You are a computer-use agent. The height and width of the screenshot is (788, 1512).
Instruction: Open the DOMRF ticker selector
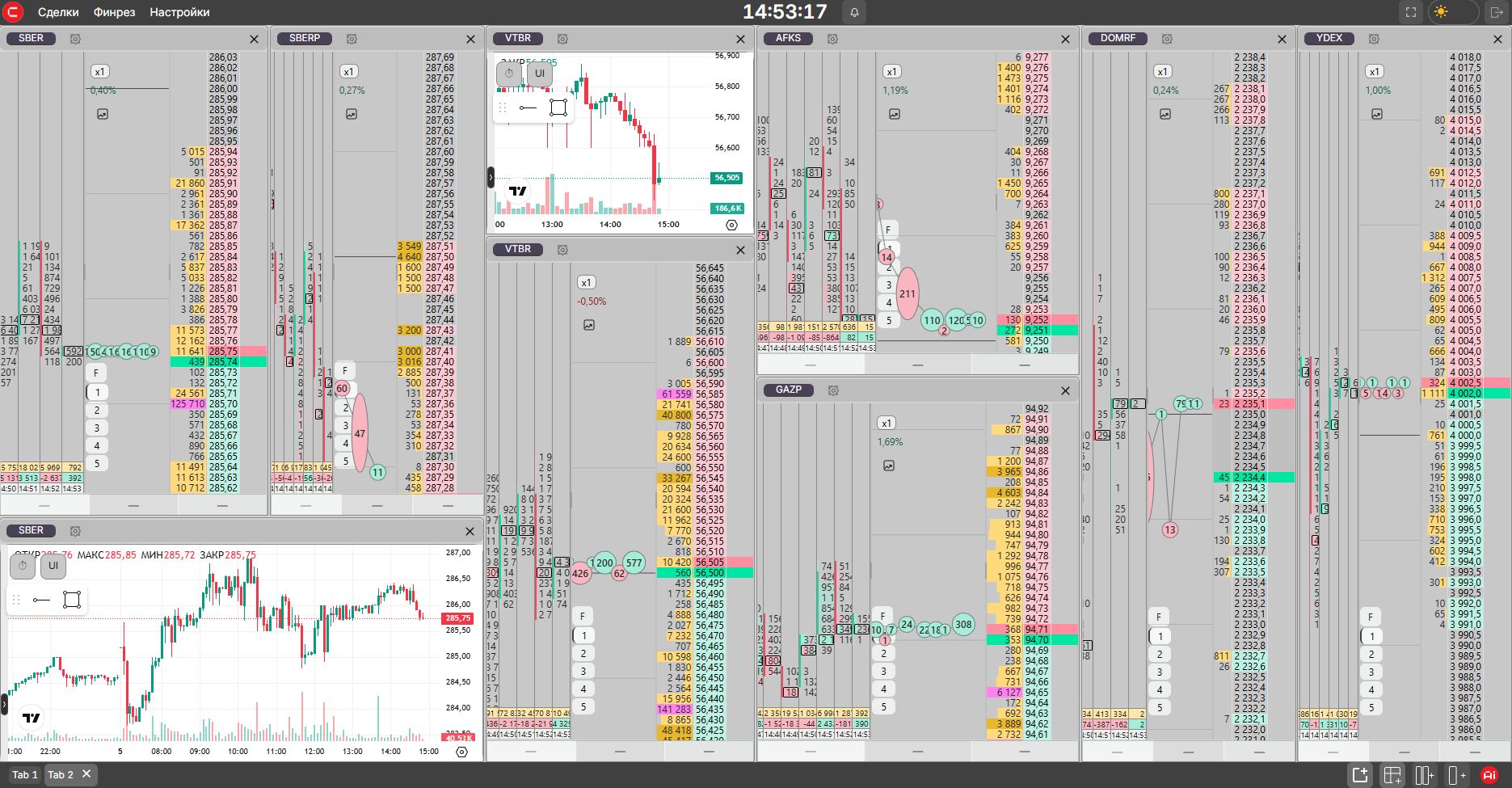coord(1118,38)
